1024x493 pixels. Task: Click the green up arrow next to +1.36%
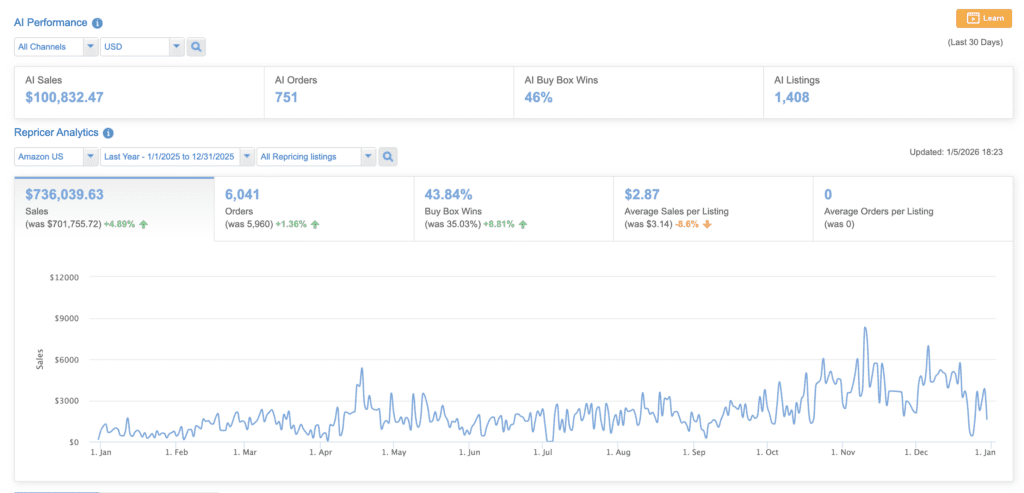click(x=313, y=224)
